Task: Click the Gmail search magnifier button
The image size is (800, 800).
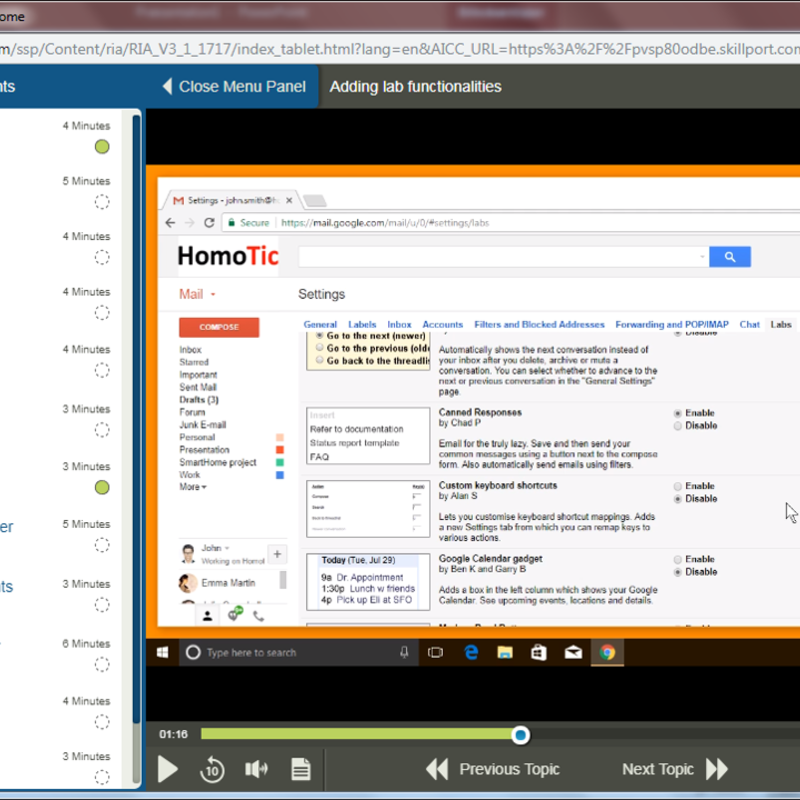Action: point(730,257)
